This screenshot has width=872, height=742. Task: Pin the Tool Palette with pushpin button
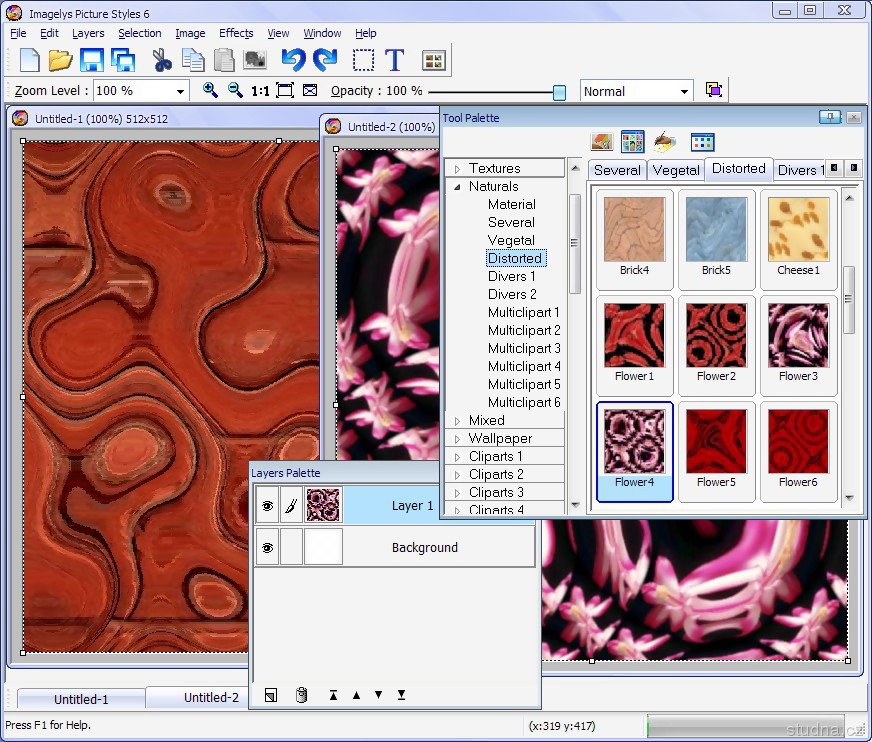(830, 117)
